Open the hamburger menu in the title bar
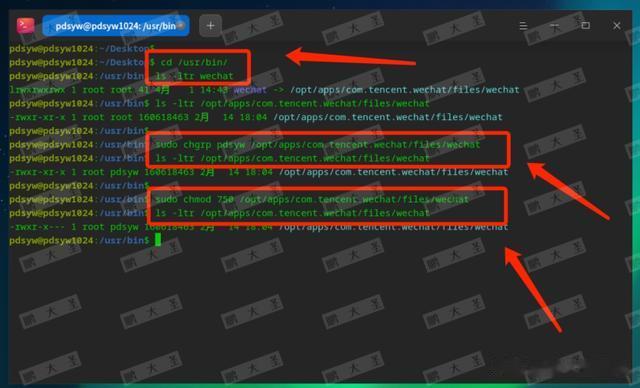Screen dimensions: 640x388 click(523, 26)
